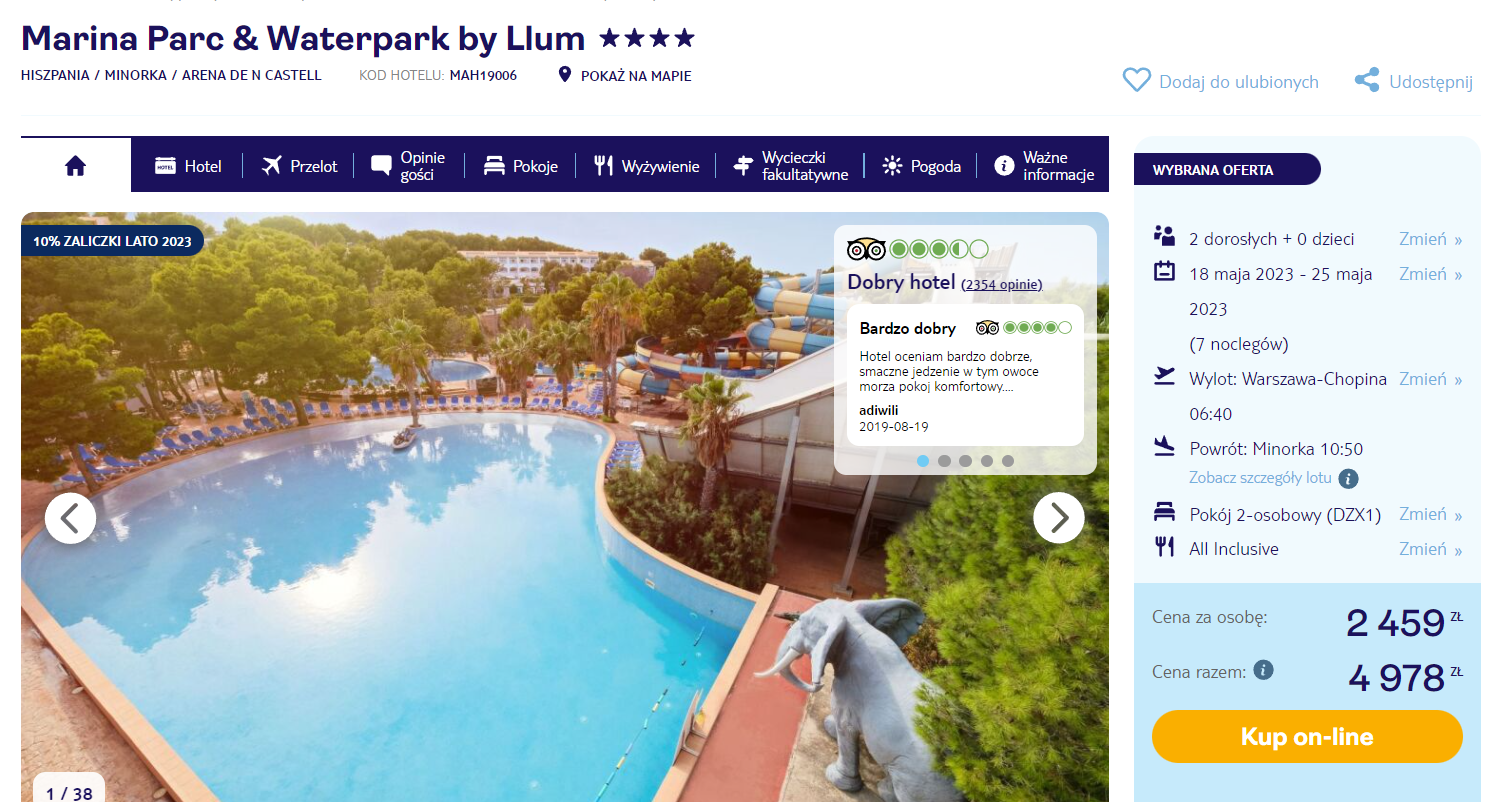Image resolution: width=1485 pixels, height=802 pixels.
Task: Click map pin icon Pokaż na mapie
Action: (564, 75)
